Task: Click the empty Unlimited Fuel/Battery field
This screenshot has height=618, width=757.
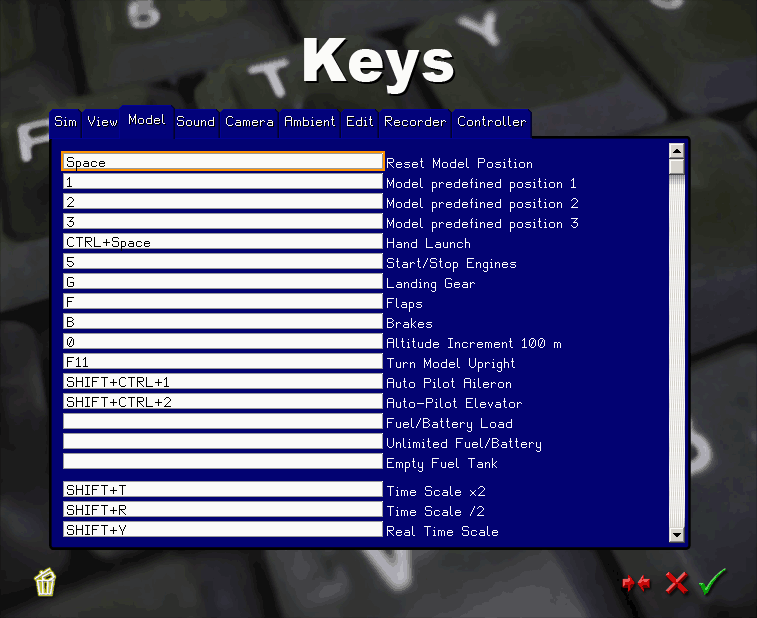Action: [223, 441]
